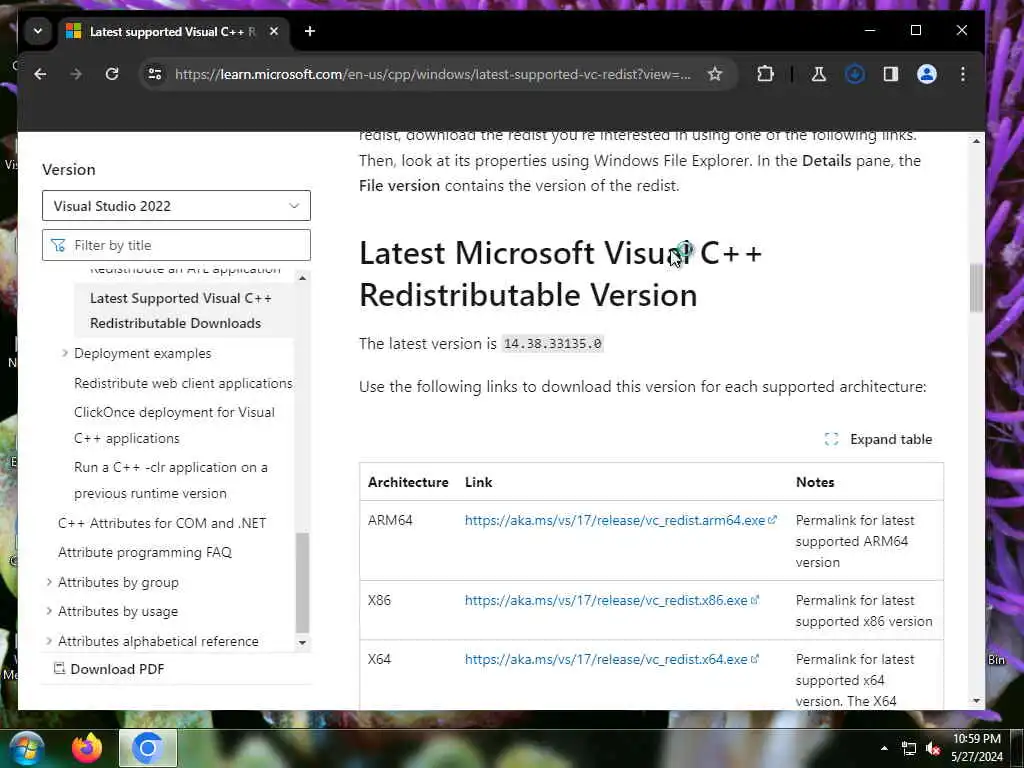Select the Latest supported Visual C++ tab

pyautogui.click(x=173, y=31)
